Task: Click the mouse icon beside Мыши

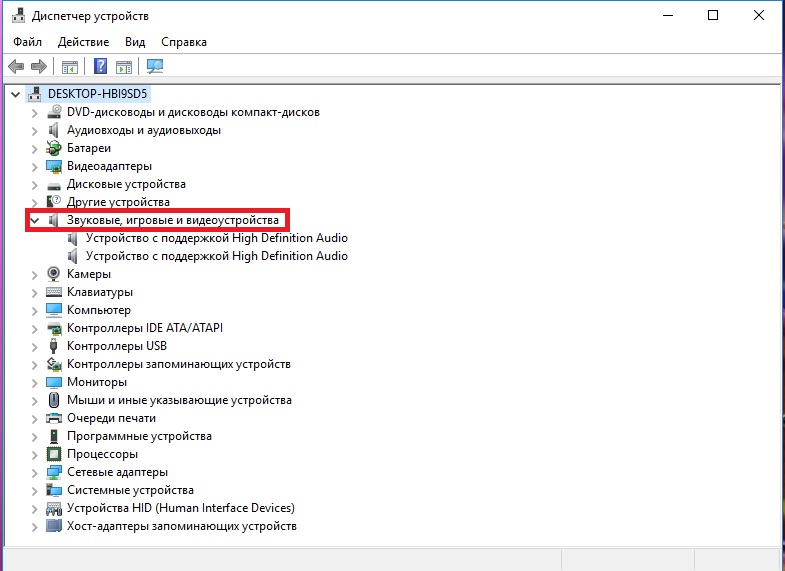Action: (x=54, y=400)
